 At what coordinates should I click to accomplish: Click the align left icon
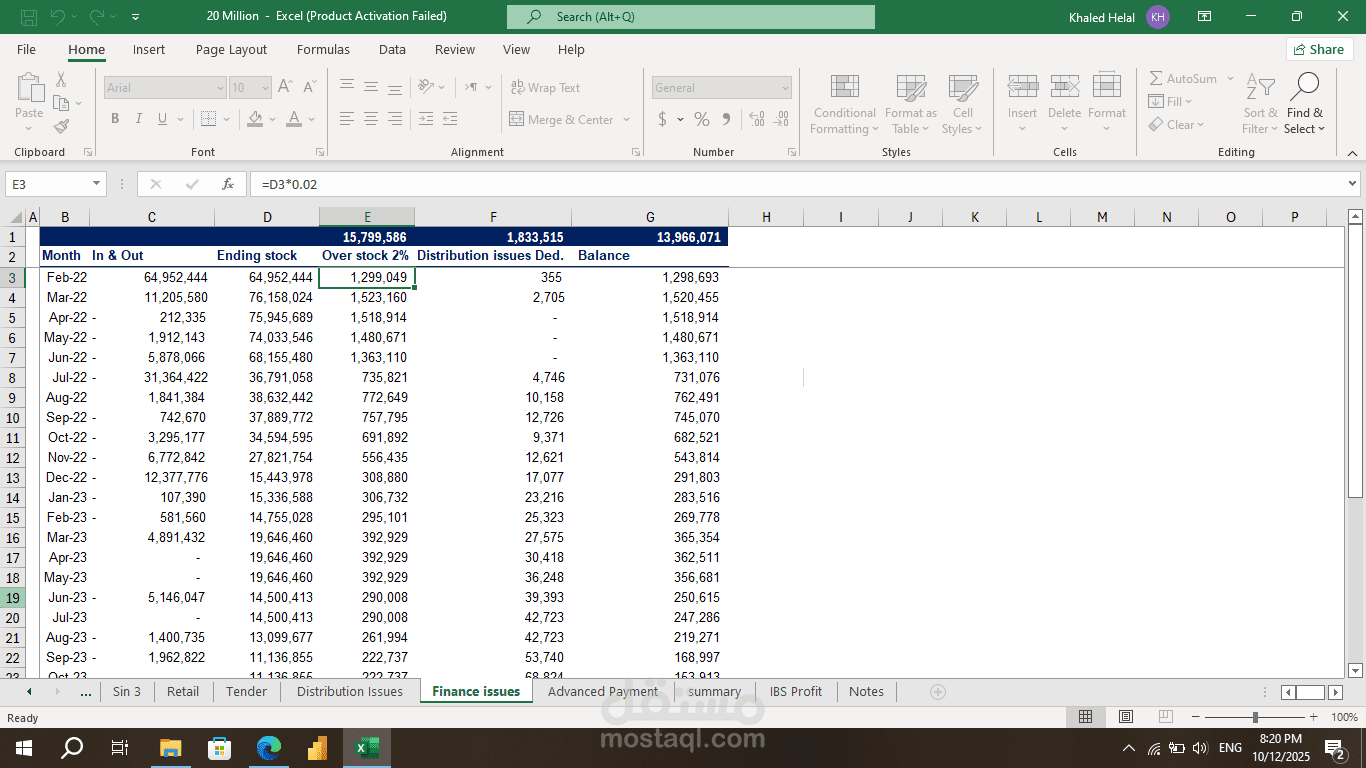coord(347,119)
